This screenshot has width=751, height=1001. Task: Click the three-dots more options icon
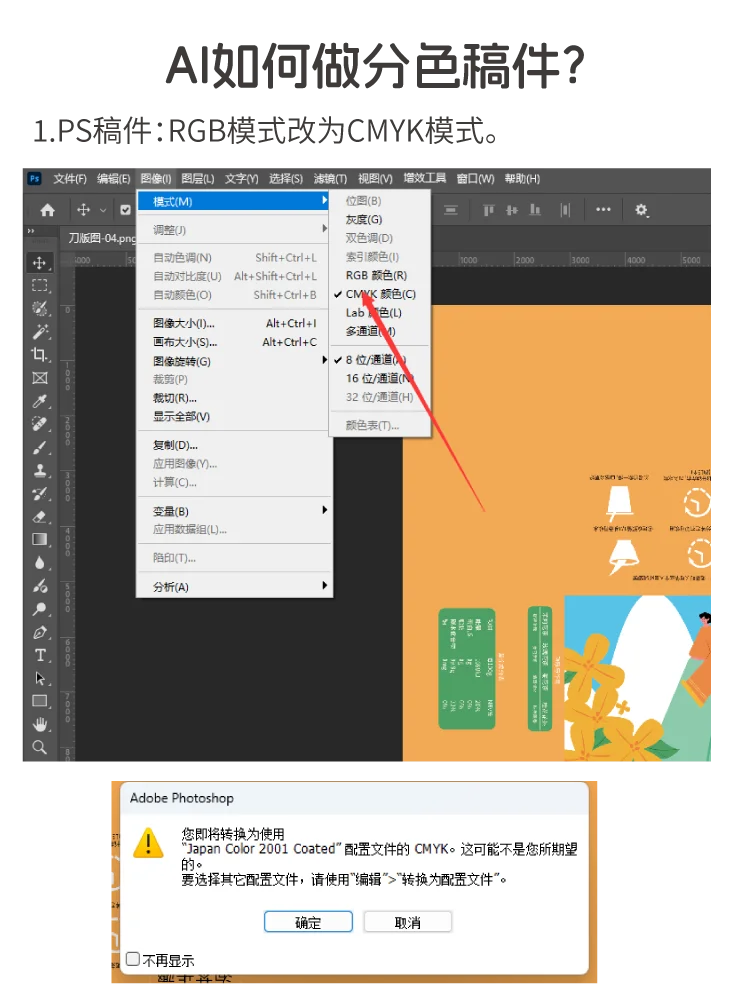(x=603, y=209)
